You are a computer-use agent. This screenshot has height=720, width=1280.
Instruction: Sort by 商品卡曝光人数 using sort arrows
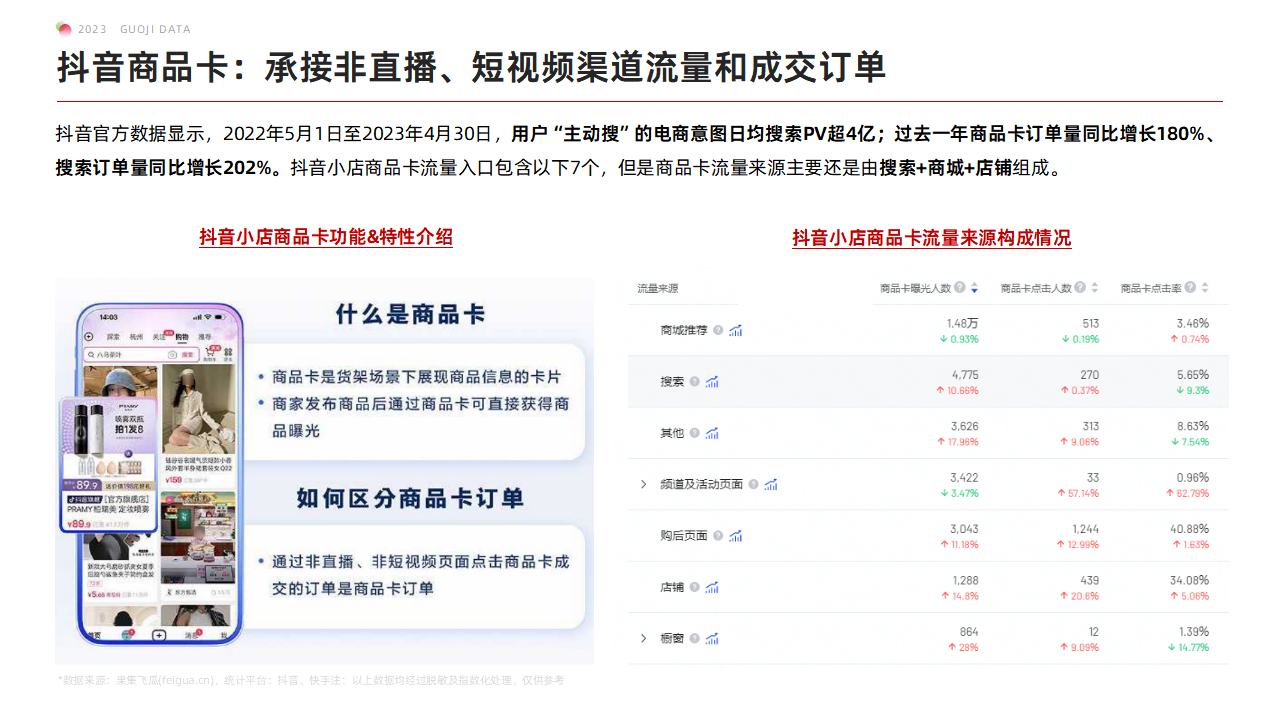(974, 288)
